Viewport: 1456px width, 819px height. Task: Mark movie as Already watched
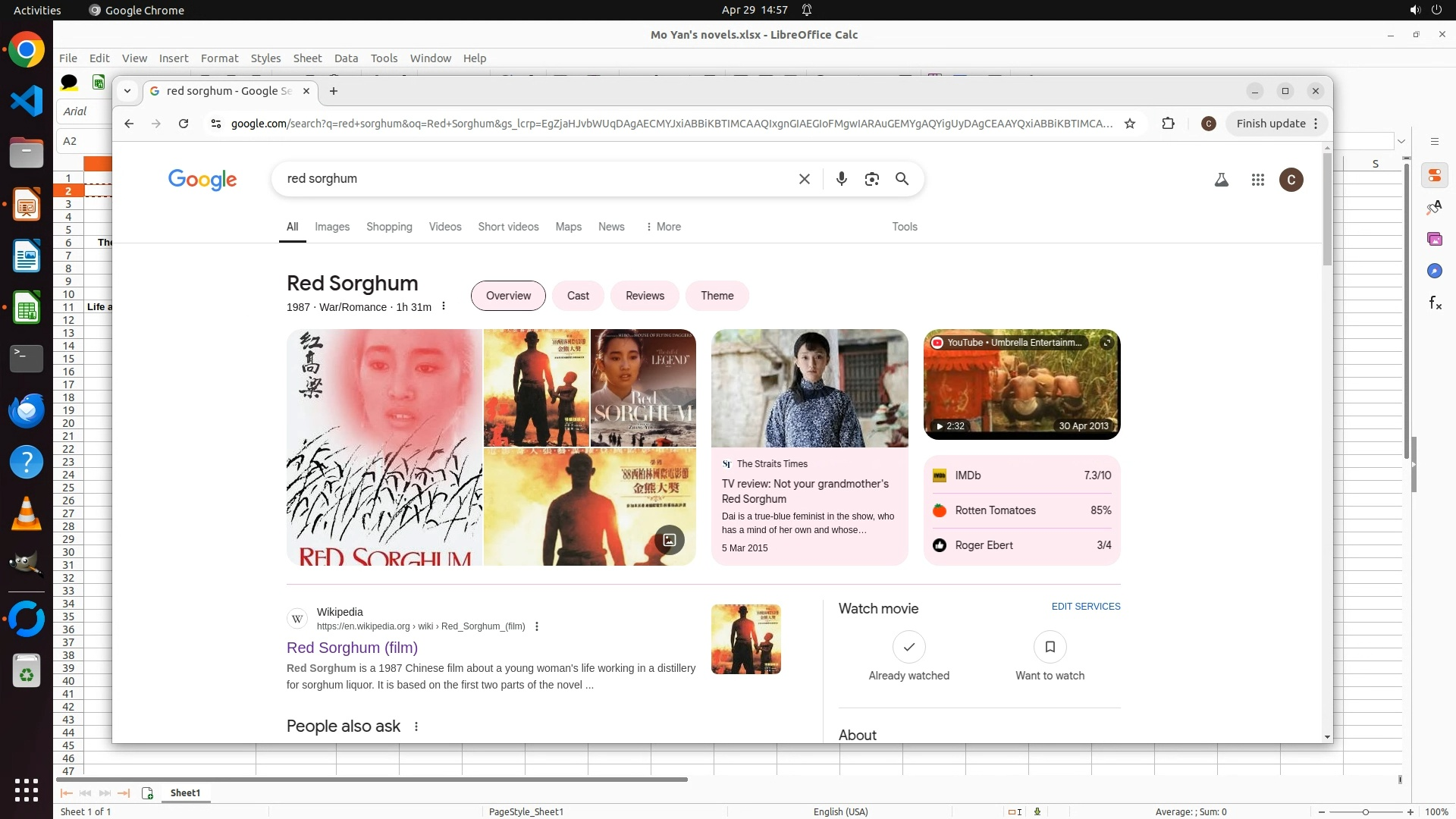(908, 647)
